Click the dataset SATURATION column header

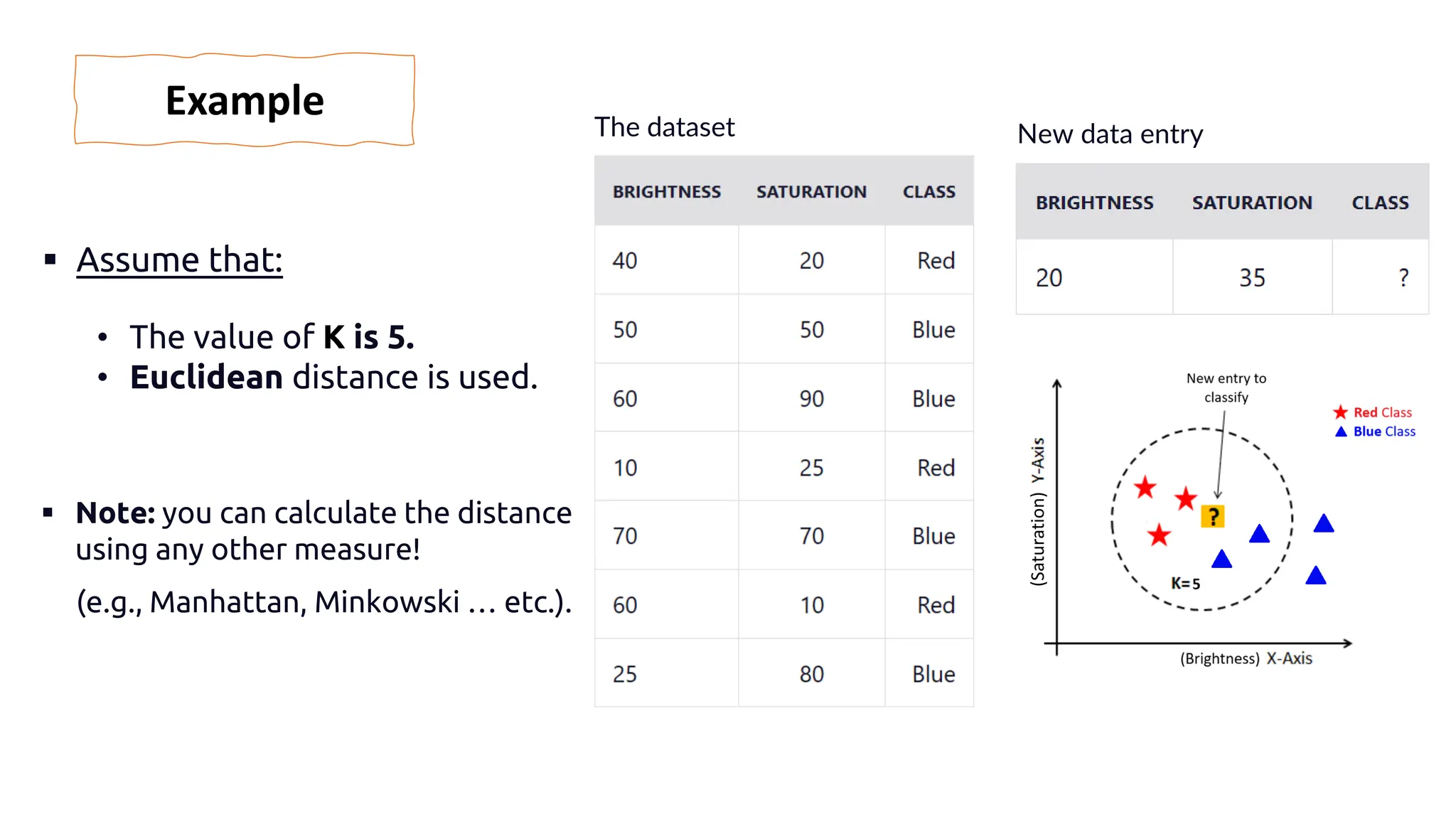point(811,192)
